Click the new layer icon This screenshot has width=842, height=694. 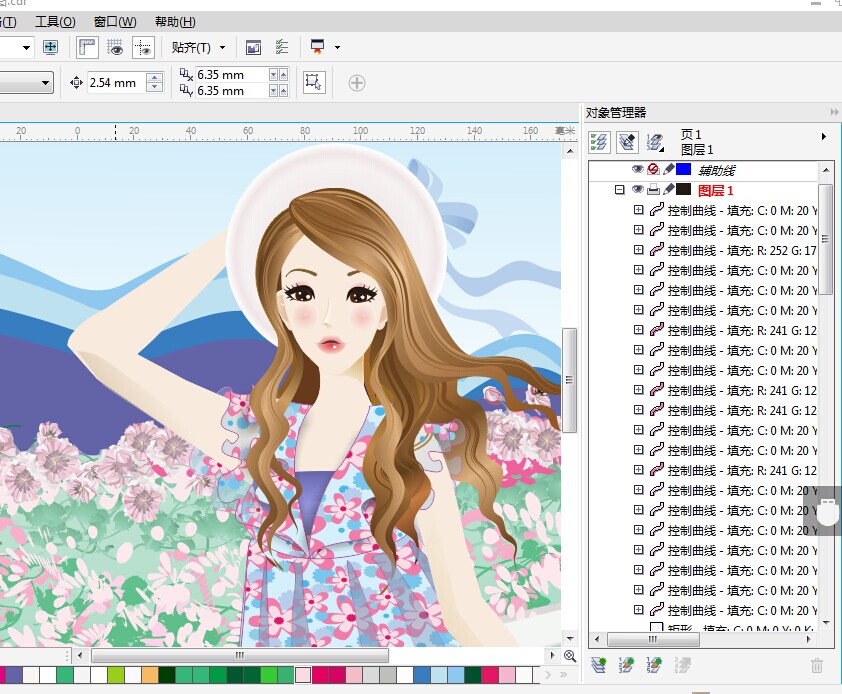(x=598, y=665)
